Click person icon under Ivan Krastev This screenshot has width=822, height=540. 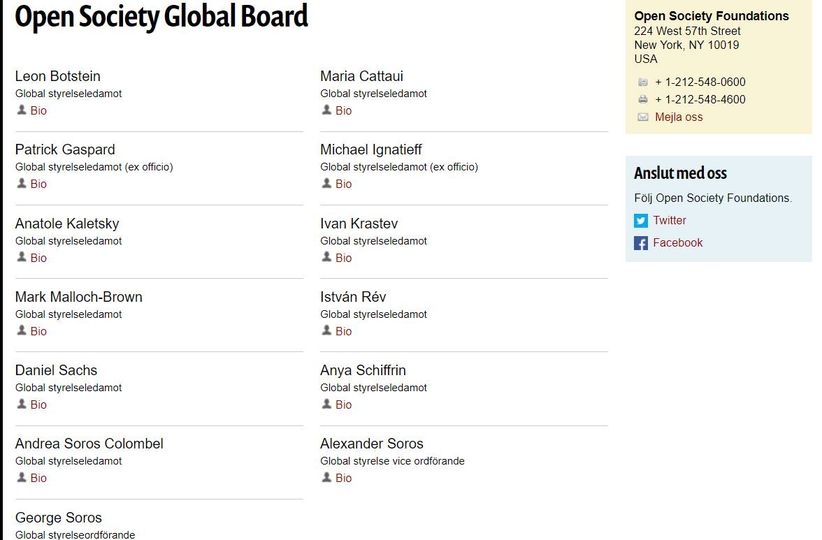pos(326,257)
